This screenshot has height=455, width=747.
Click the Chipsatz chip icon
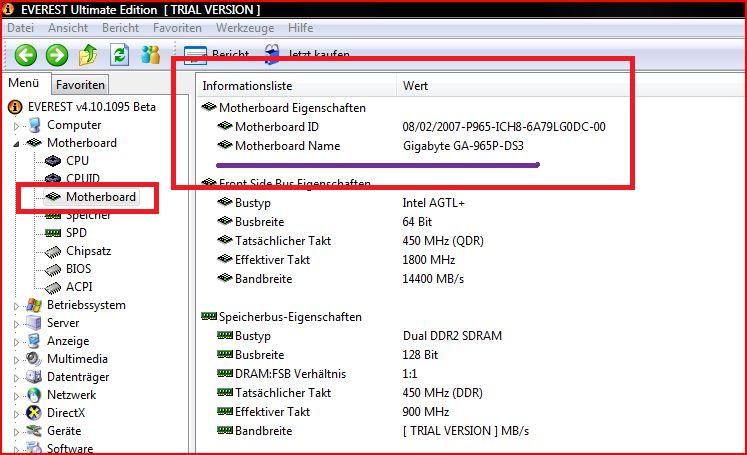click(x=53, y=252)
